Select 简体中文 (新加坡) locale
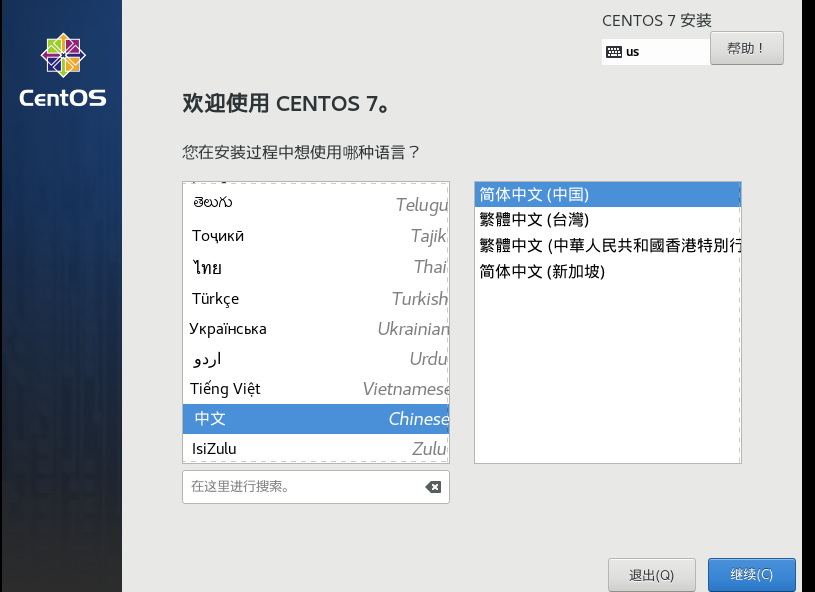This screenshot has height=592, width=815. pyautogui.click(x=608, y=271)
